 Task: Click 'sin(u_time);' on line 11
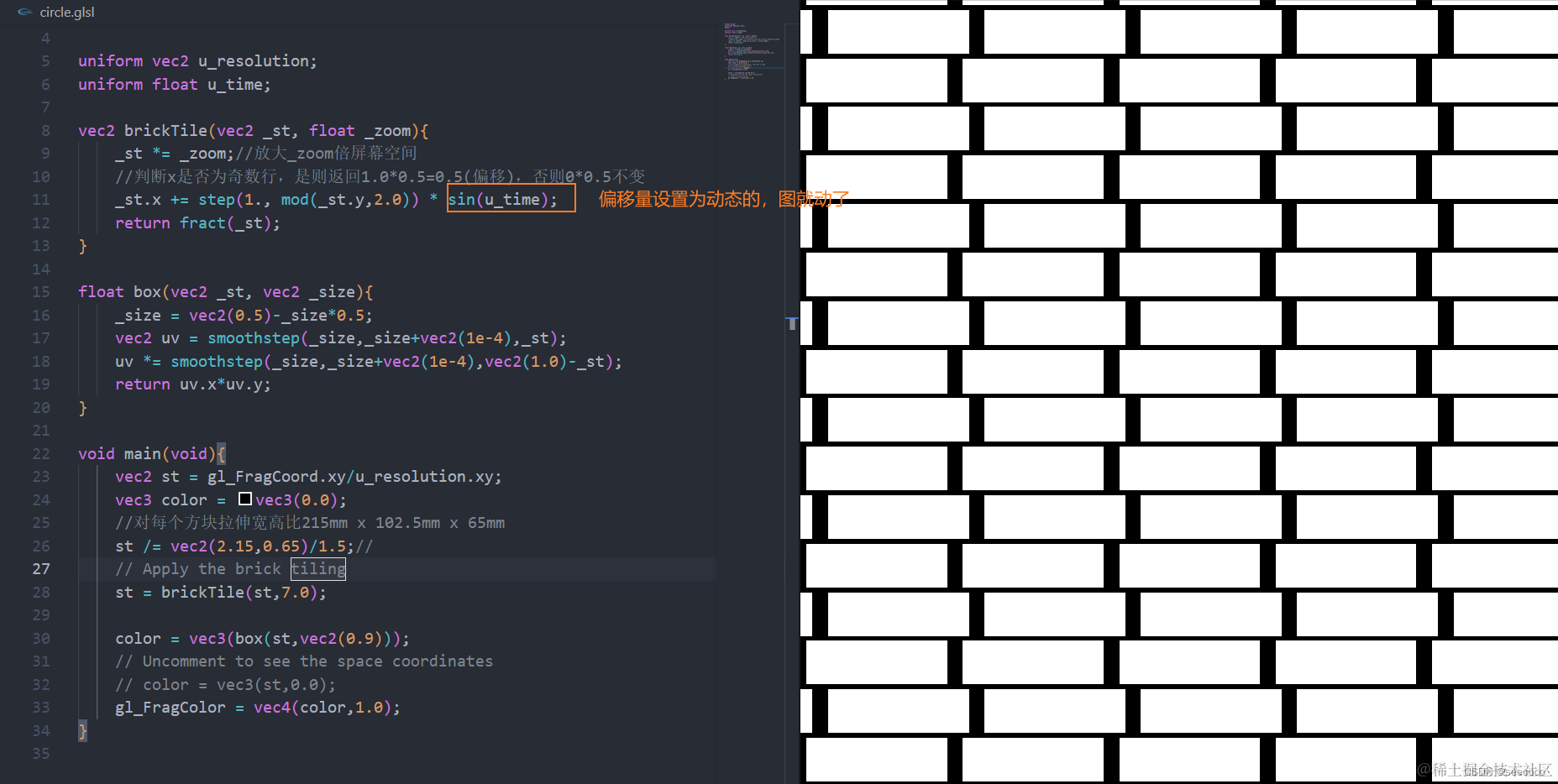point(502,200)
